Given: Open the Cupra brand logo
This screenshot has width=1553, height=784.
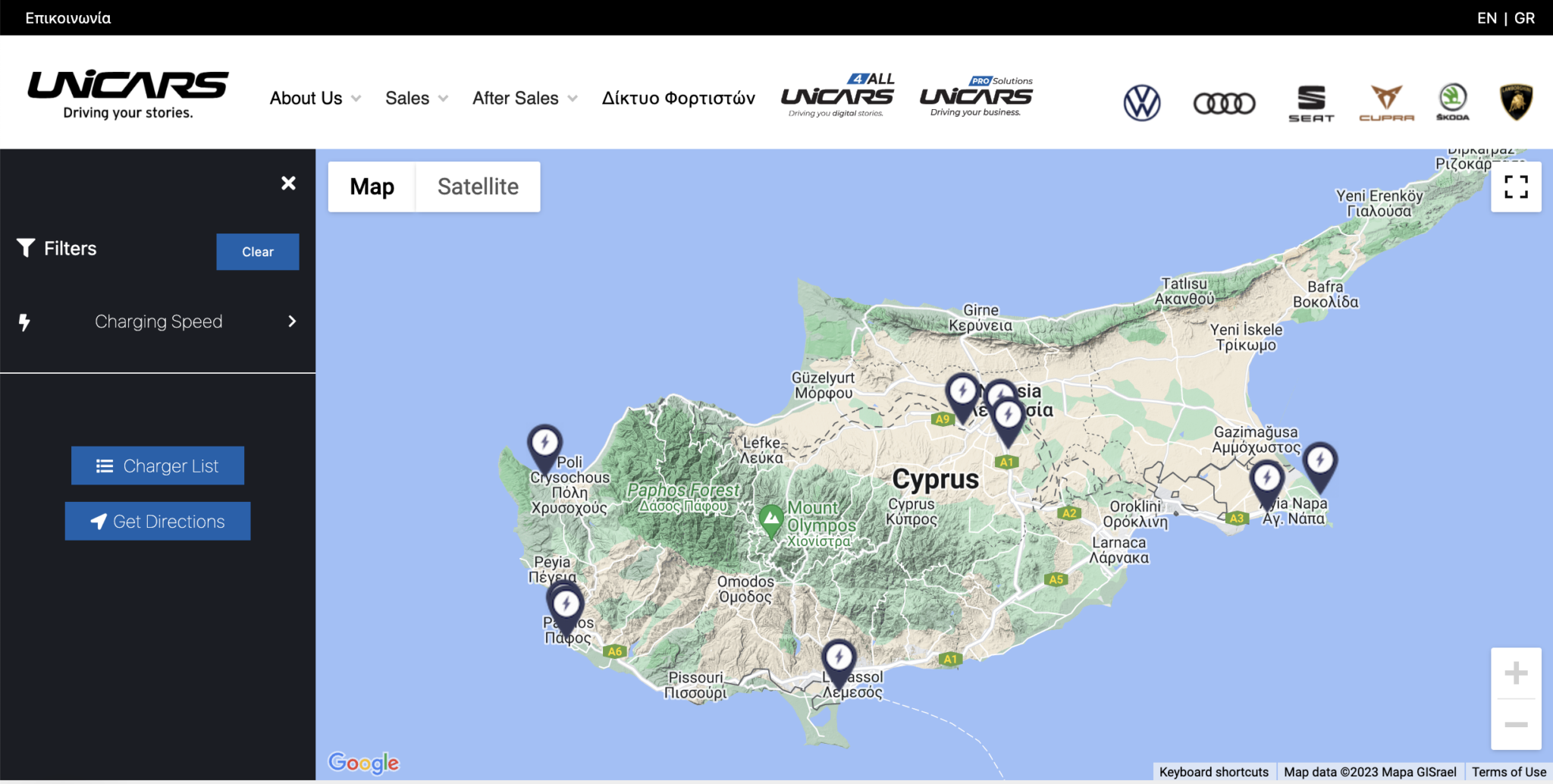Looking at the screenshot, I should pos(1386,103).
